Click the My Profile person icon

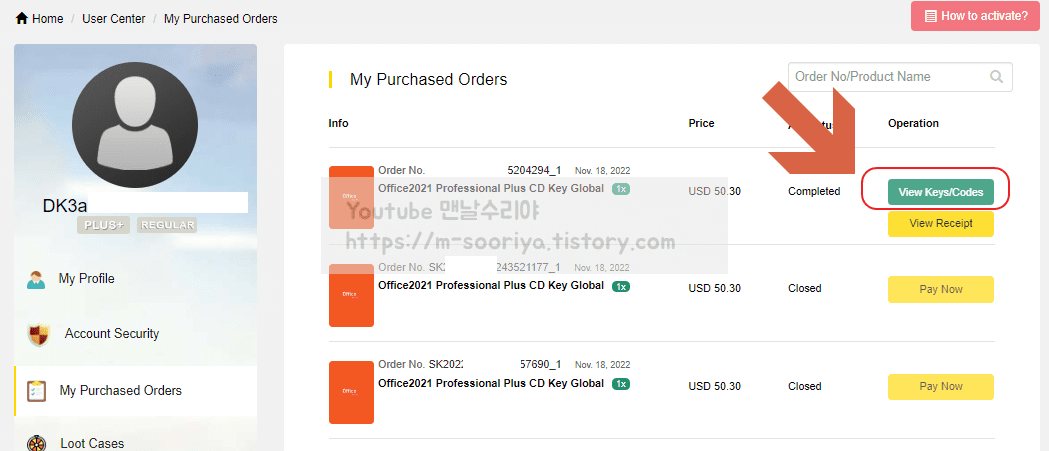[36, 279]
